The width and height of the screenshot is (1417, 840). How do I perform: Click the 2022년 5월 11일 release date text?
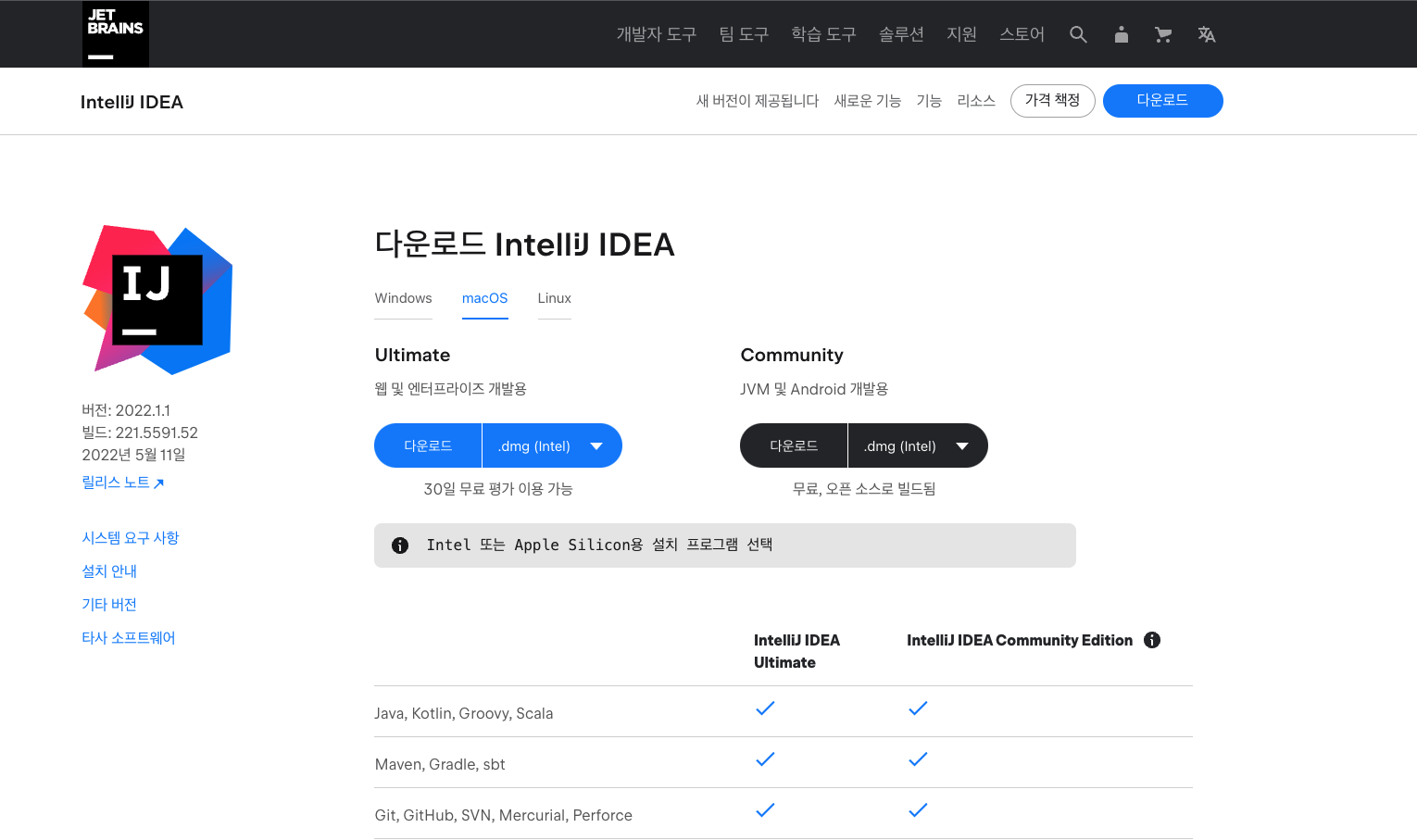133,455
